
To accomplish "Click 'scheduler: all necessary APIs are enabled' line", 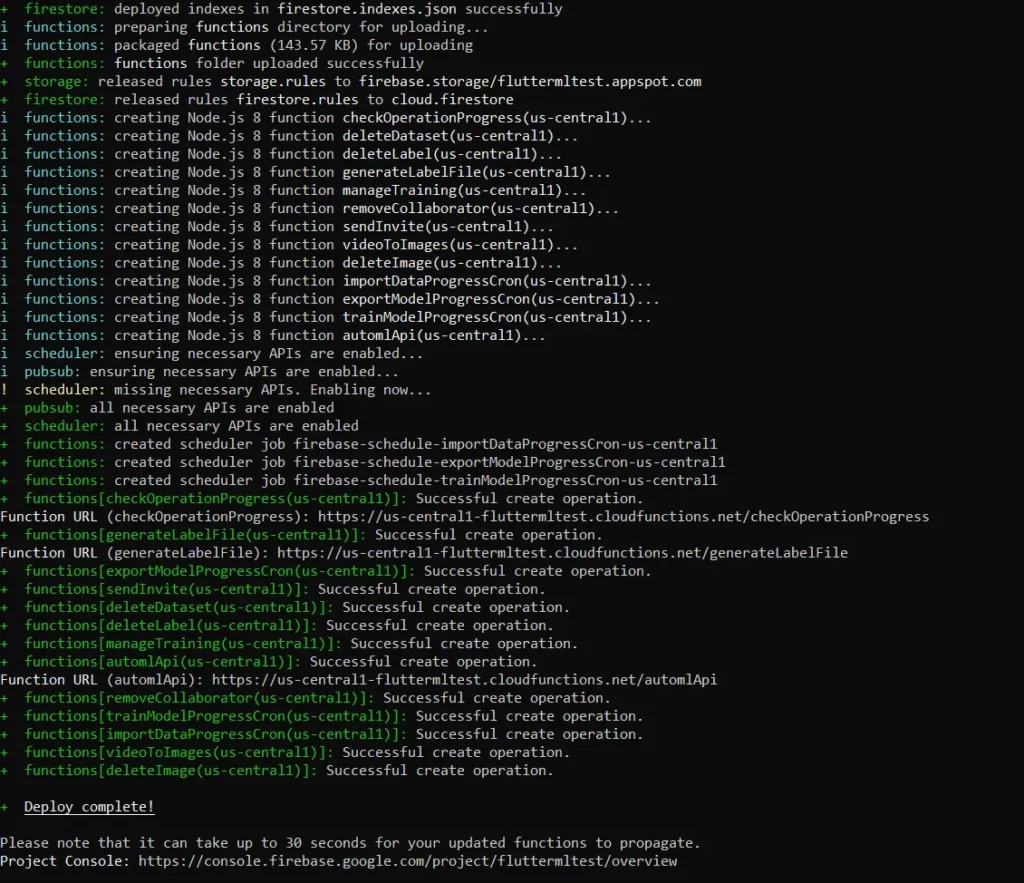I will (x=180, y=426).
